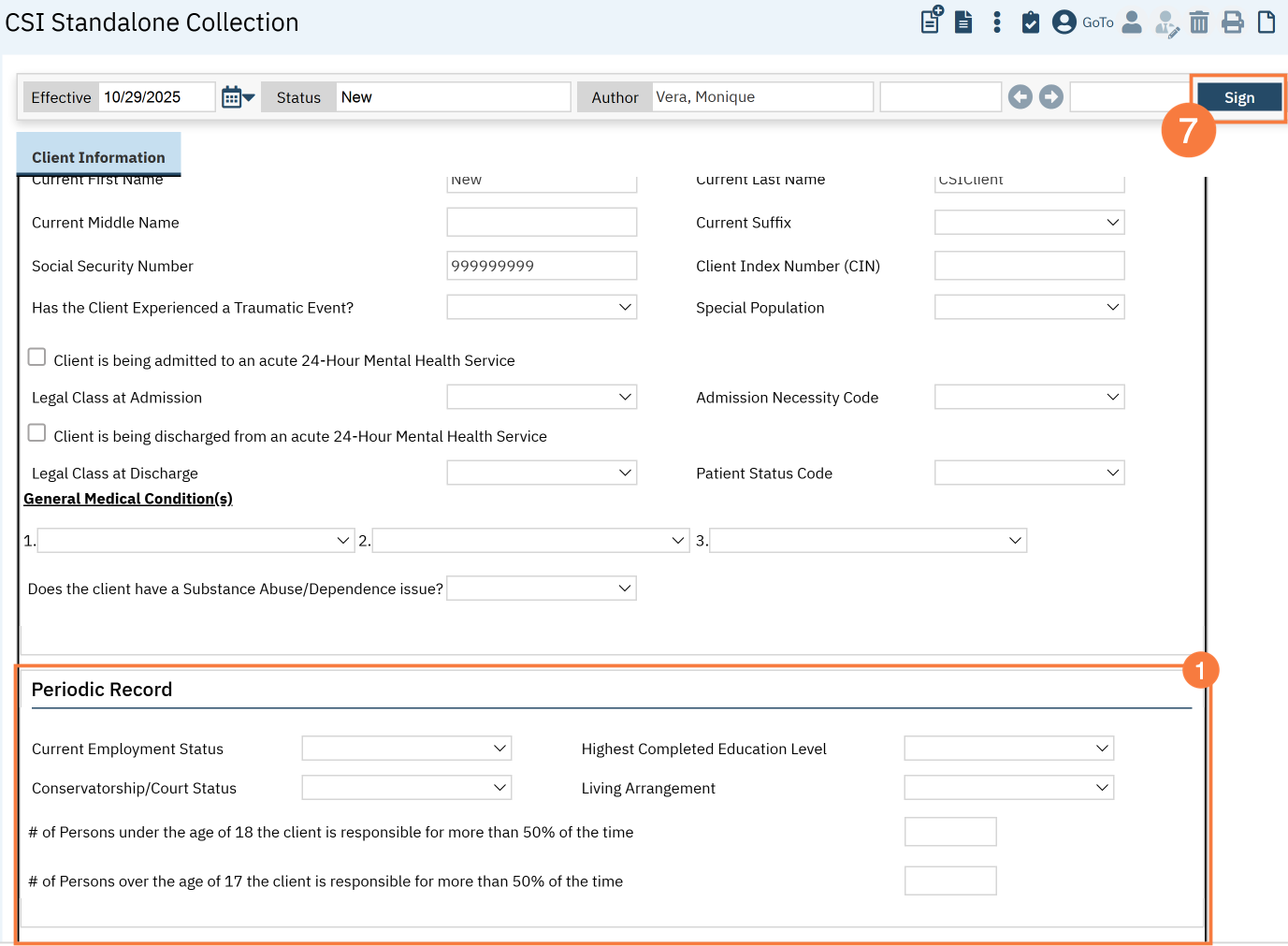1288x946 pixels.
Task: Click the new document plus icon
Action: point(932,21)
